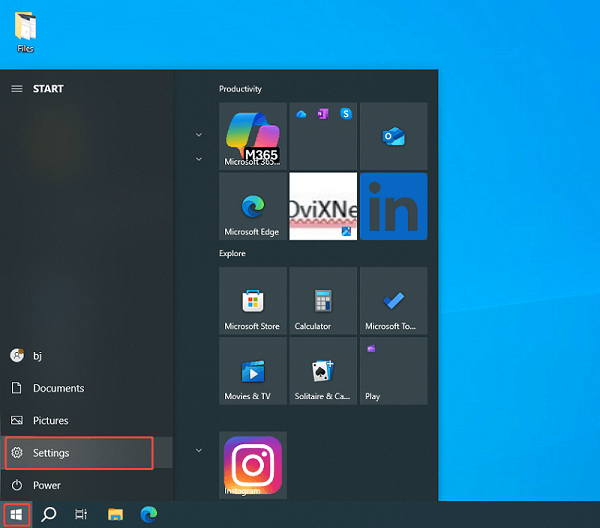600x528 pixels.
Task: Open the Skype icon in folder tile
Action: pyautogui.click(x=346, y=114)
